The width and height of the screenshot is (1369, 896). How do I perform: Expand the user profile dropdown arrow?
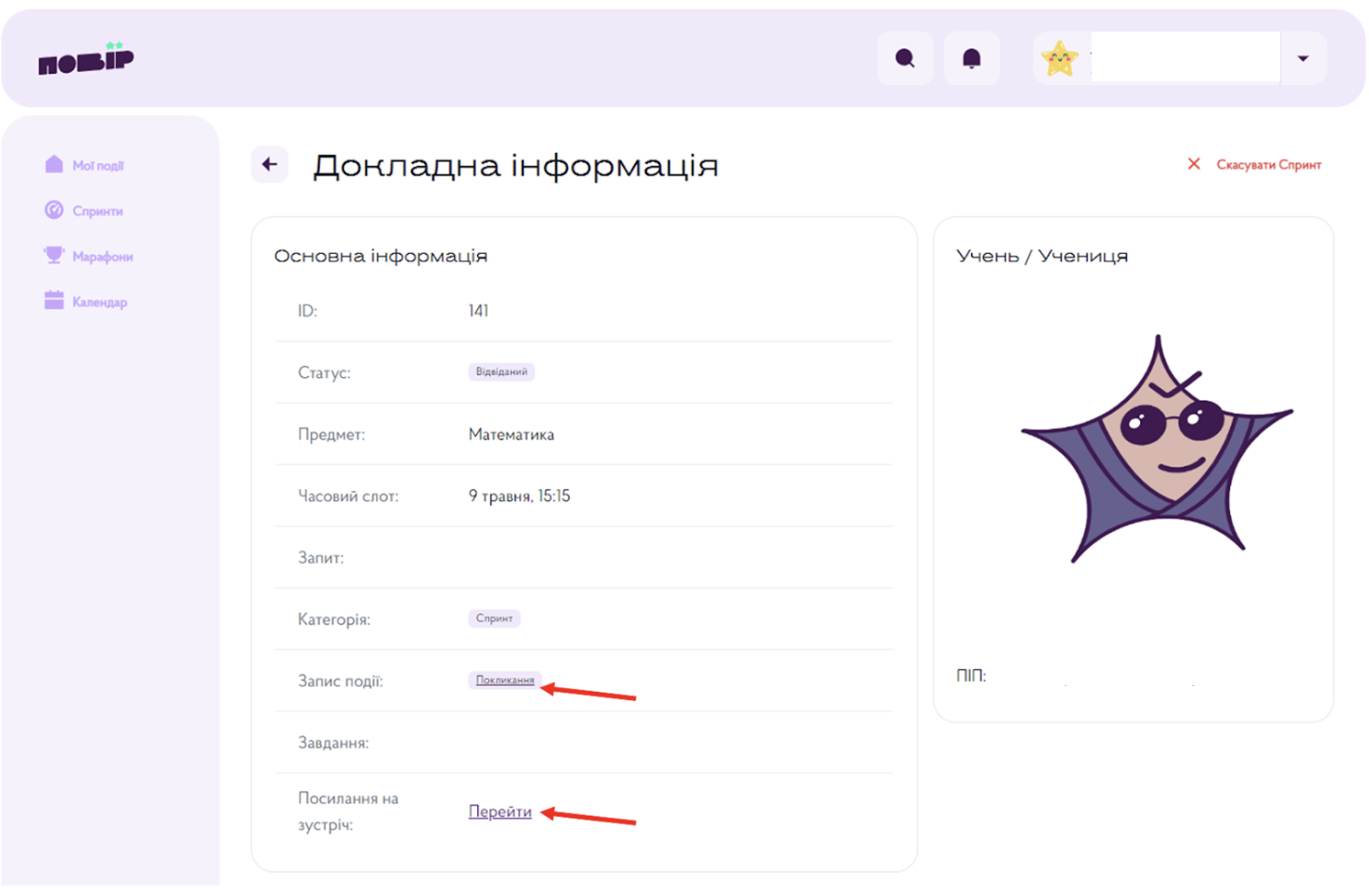point(1303,59)
